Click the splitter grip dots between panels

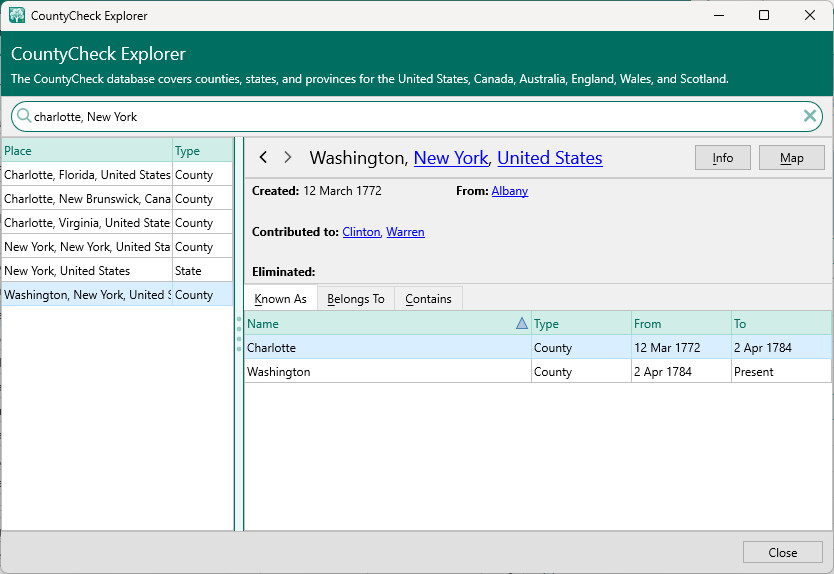pos(239,334)
